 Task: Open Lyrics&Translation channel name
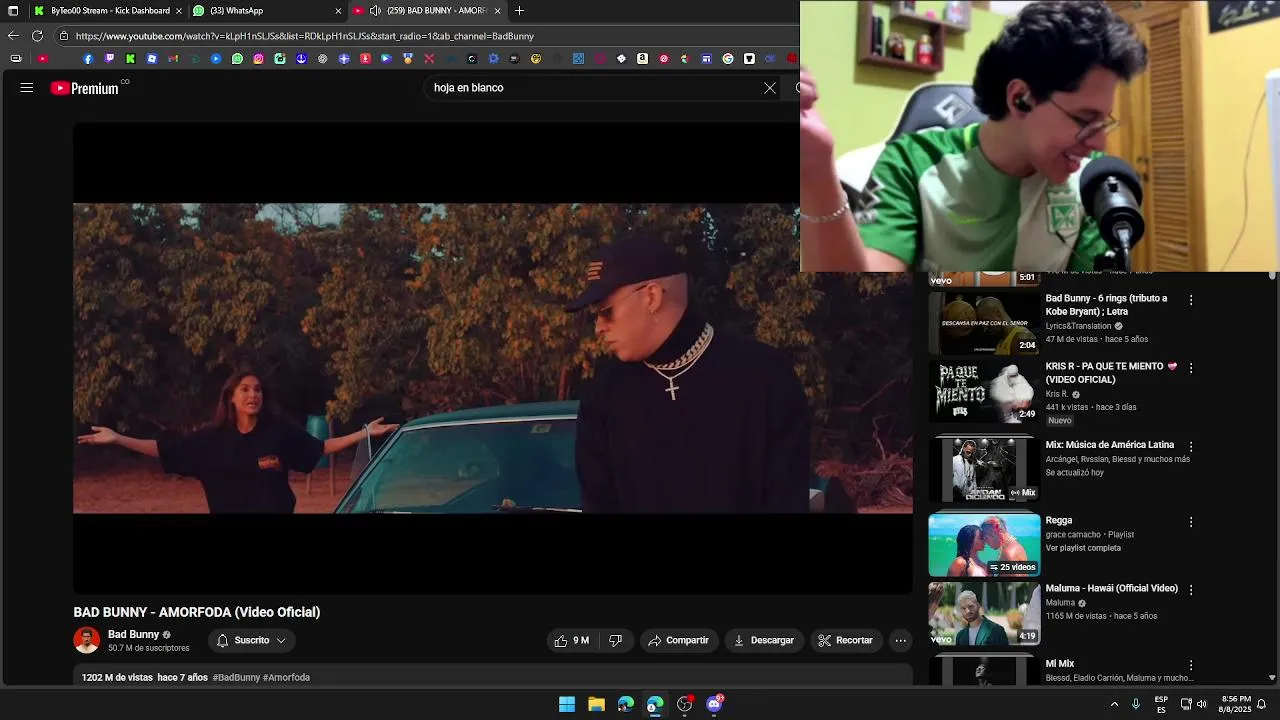(x=1078, y=326)
